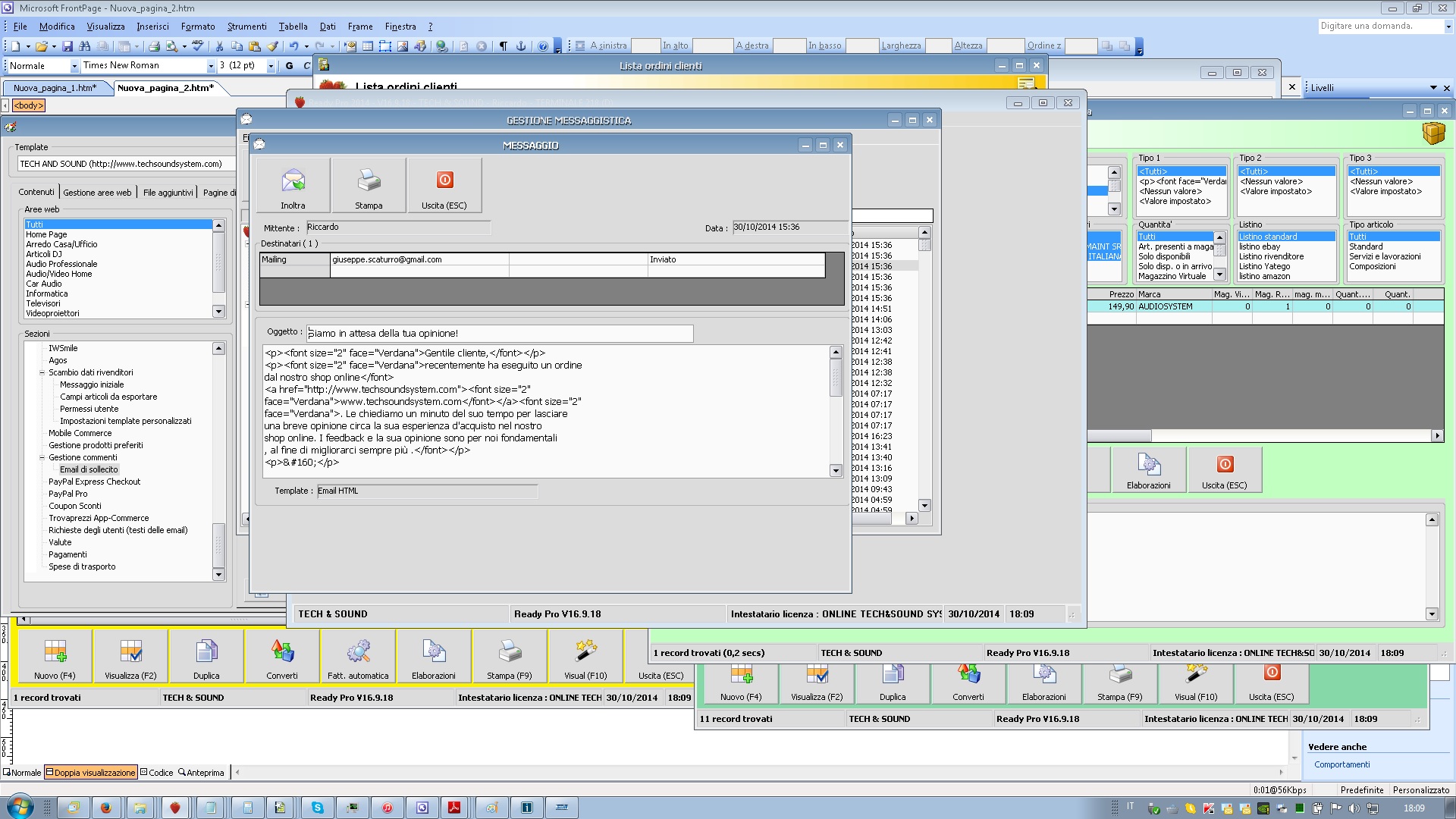Click the Visual (F10) magic wand icon
The height and width of the screenshot is (819, 1456).
(x=585, y=652)
